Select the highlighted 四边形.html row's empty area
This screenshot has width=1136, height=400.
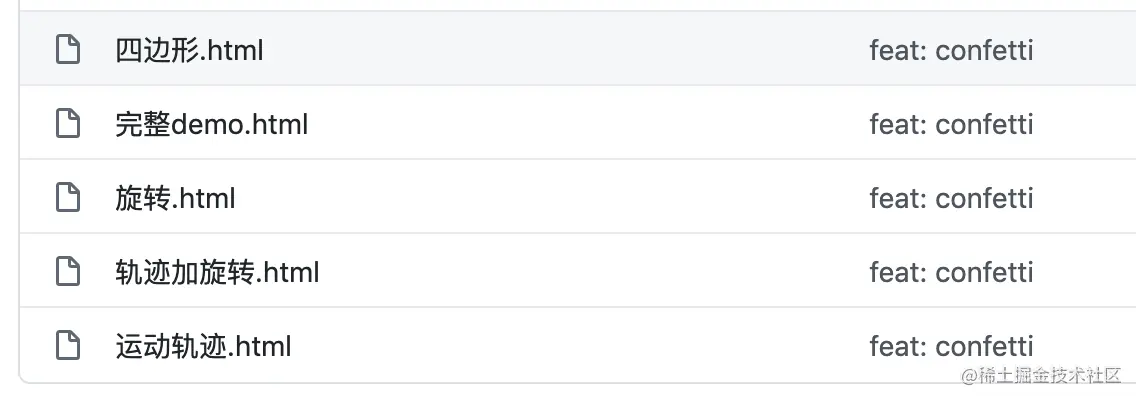(565, 49)
